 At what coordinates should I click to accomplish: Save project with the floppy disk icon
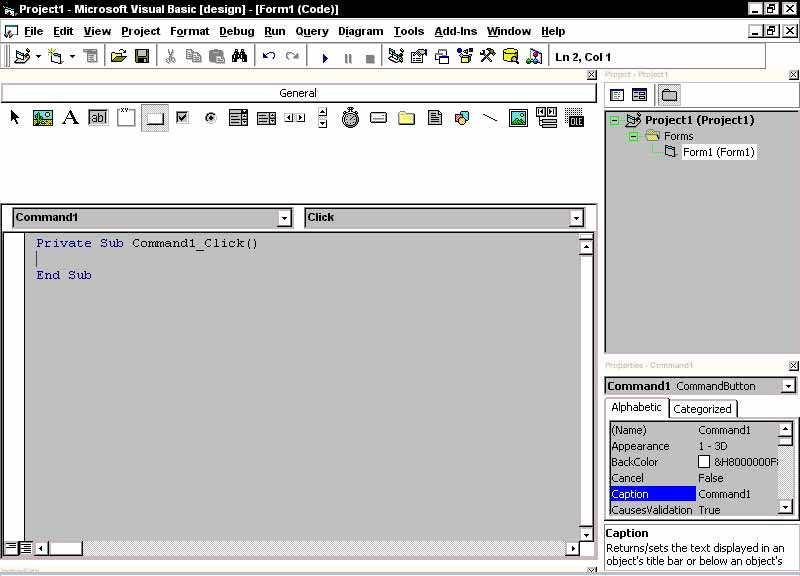[x=142, y=57]
